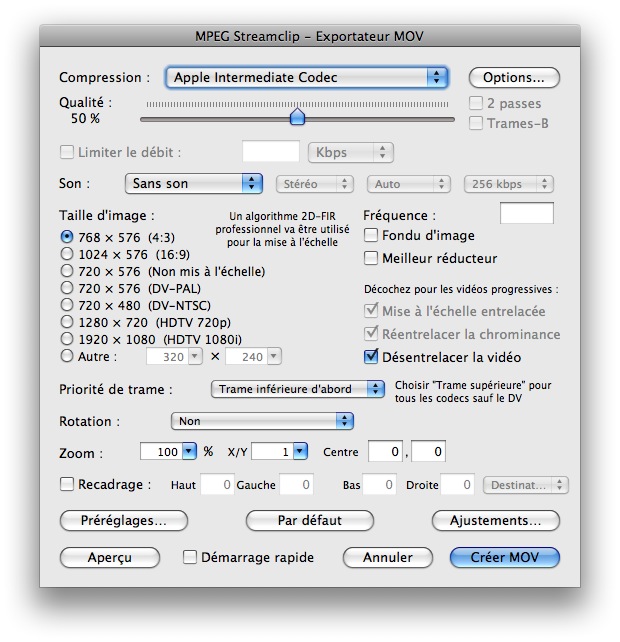The image size is (620, 642).
Task: Select 720 × 576 non mis à l'échelle
Action: point(67,271)
